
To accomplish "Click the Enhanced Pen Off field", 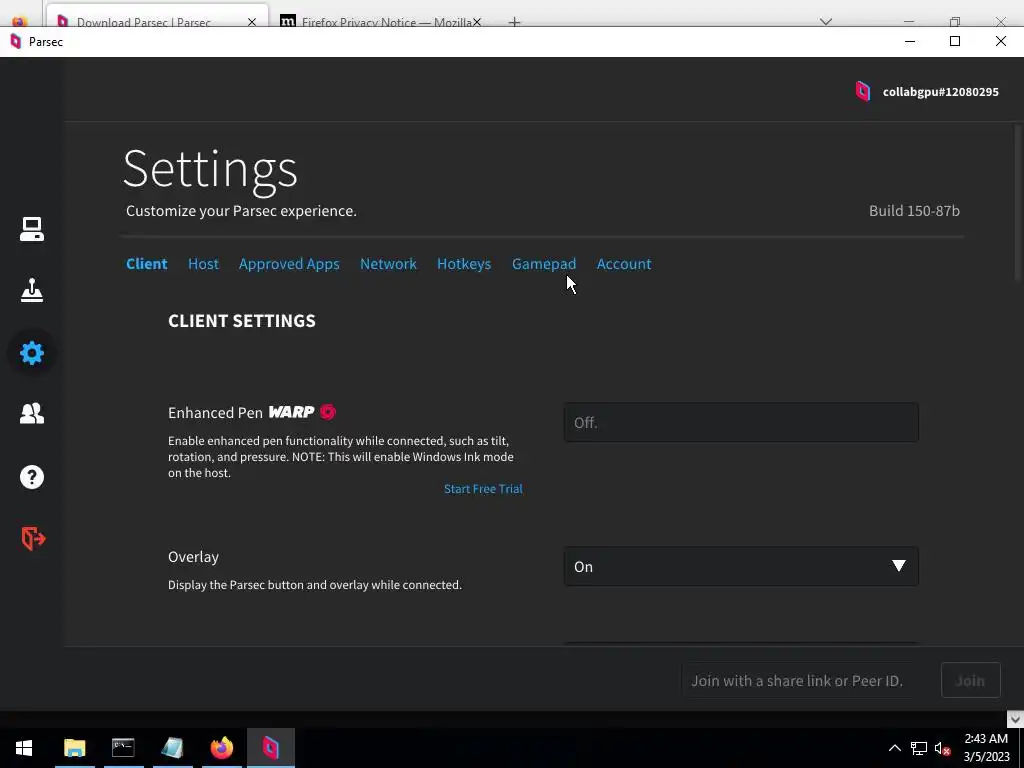I will coord(741,423).
